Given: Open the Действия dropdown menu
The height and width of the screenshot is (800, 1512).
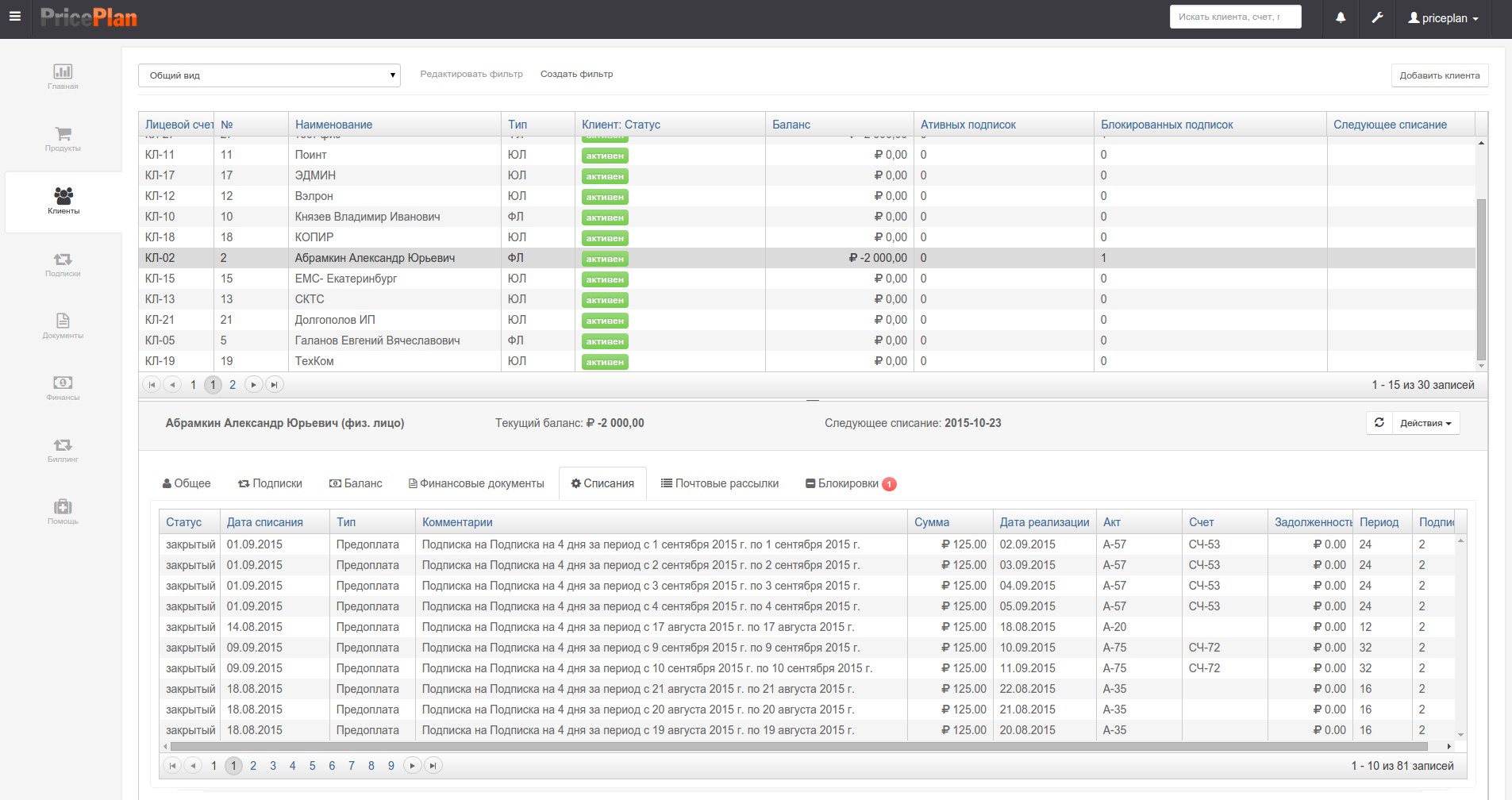Looking at the screenshot, I should (x=1425, y=423).
